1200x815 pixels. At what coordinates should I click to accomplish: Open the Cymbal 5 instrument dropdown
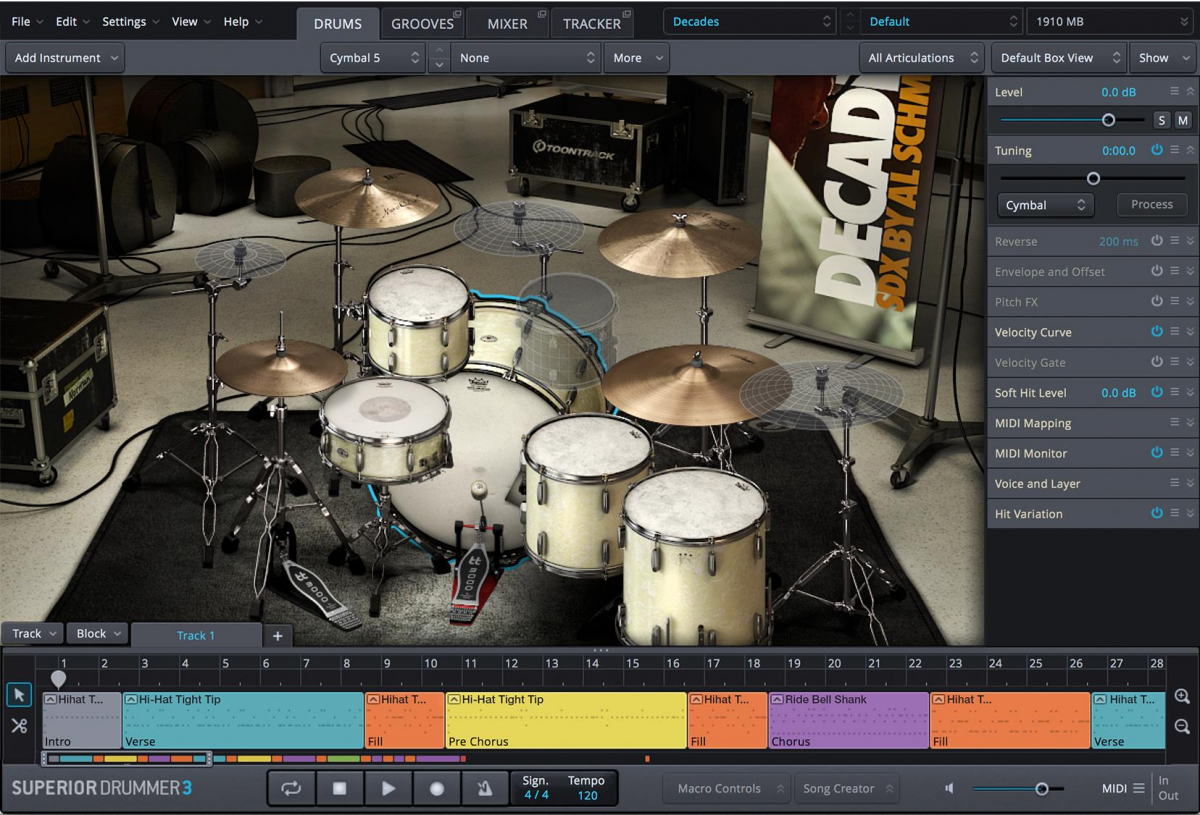[374, 58]
